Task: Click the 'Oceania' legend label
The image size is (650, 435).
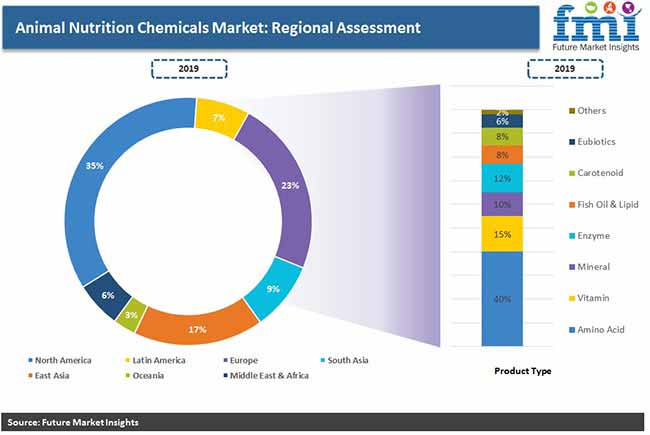Action: (x=148, y=376)
